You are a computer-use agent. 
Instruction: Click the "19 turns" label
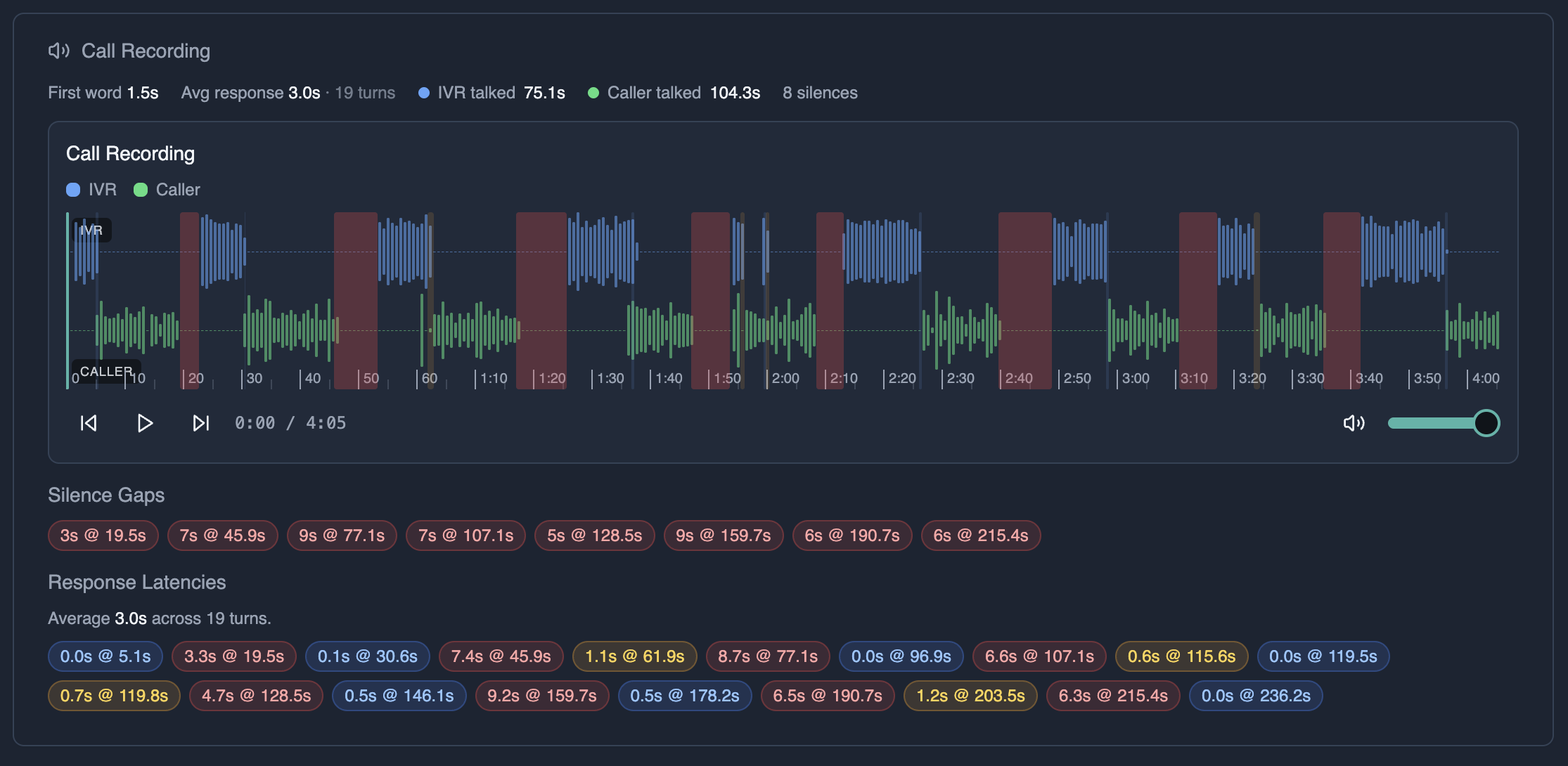tap(365, 93)
